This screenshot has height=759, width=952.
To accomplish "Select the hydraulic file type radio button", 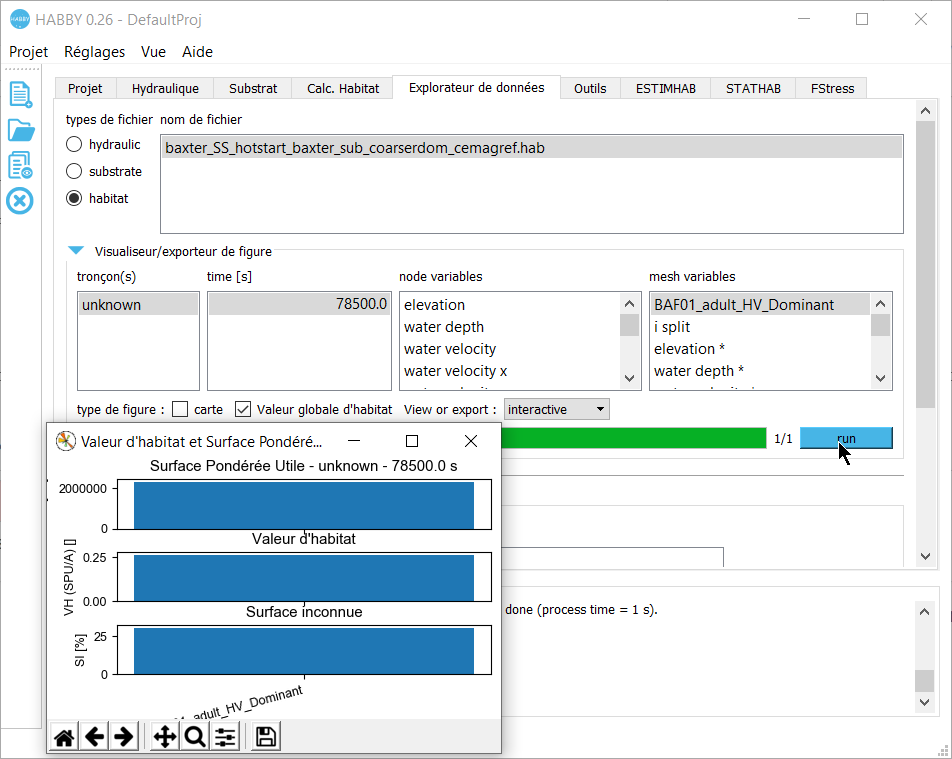I will coord(74,145).
